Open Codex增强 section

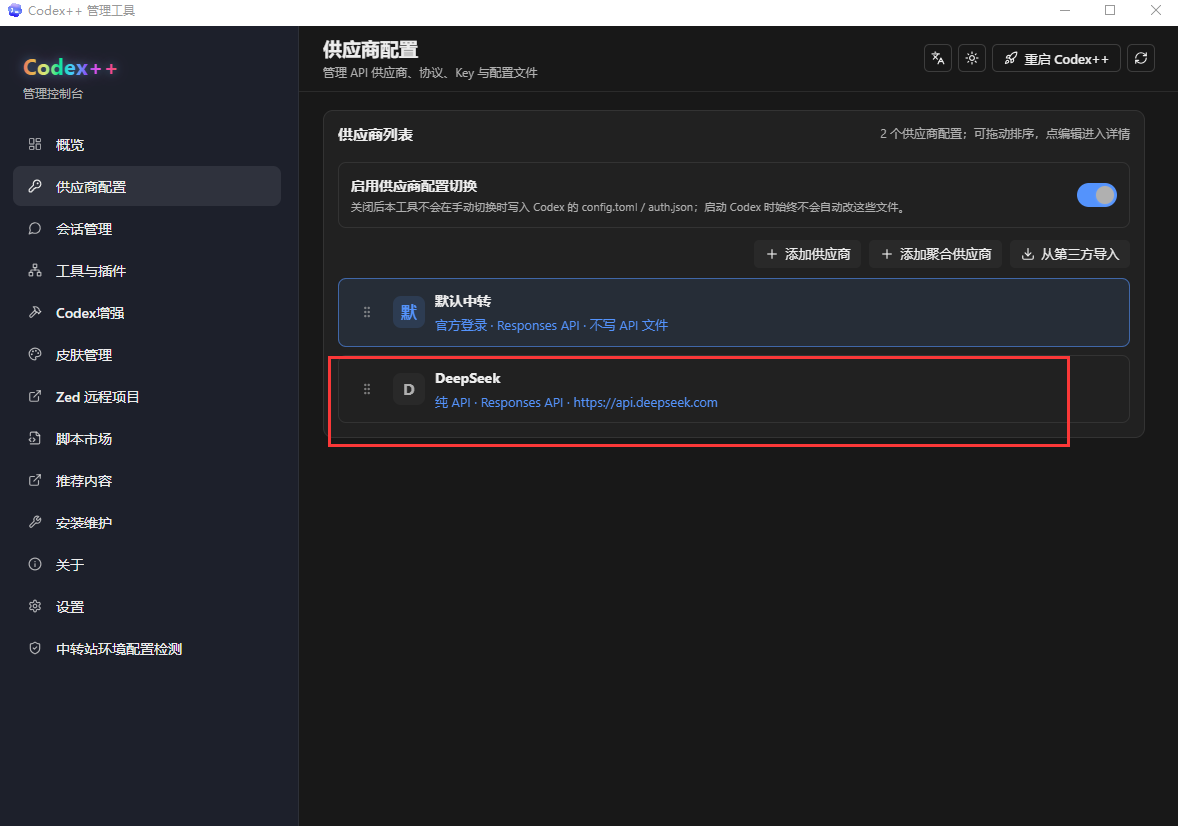pyautogui.click(x=146, y=313)
